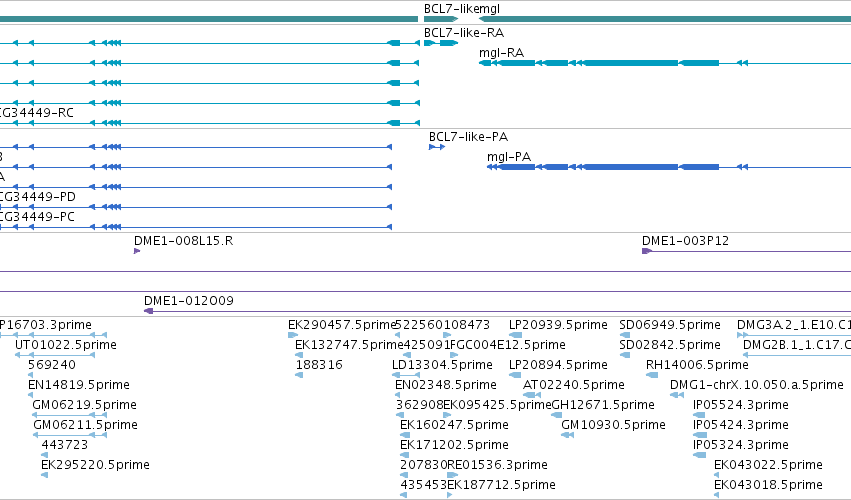The image size is (851, 500).
Task: Click the EK187712.5prime EST label
Action: [501, 485]
